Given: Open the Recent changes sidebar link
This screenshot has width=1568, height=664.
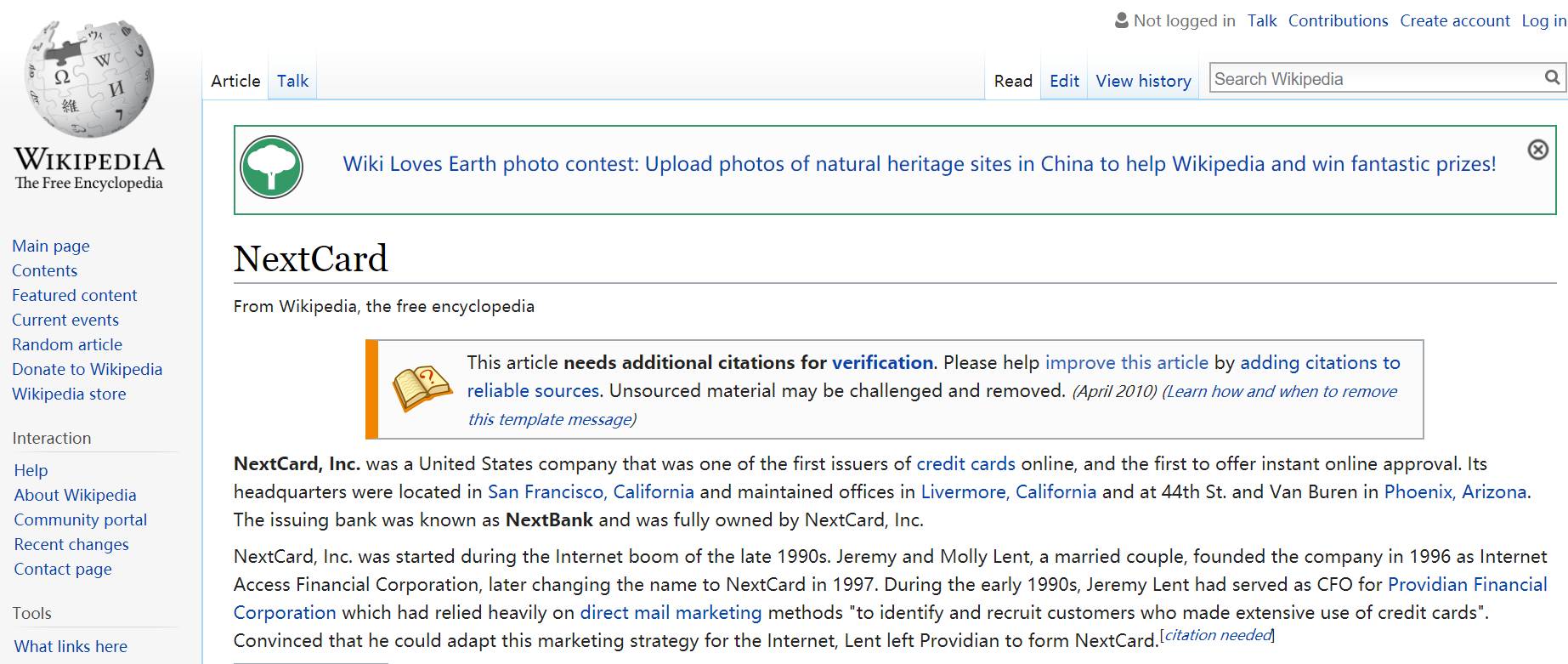Looking at the screenshot, I should (x=71, y=544).
